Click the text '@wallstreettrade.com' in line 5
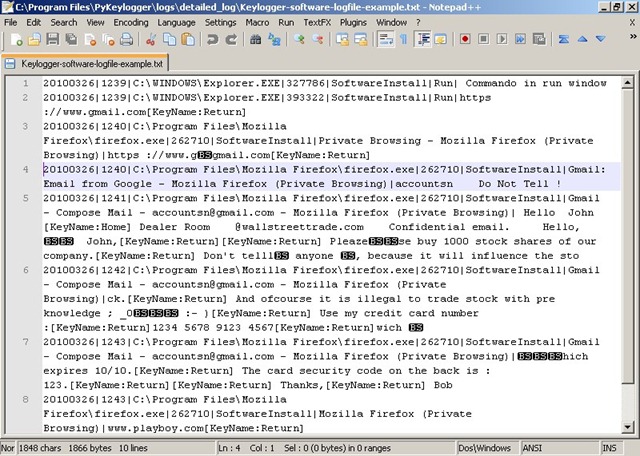Image resolution: width=640 pixels, height=456 pixels. pyautogui.click(x=299, y=227)
